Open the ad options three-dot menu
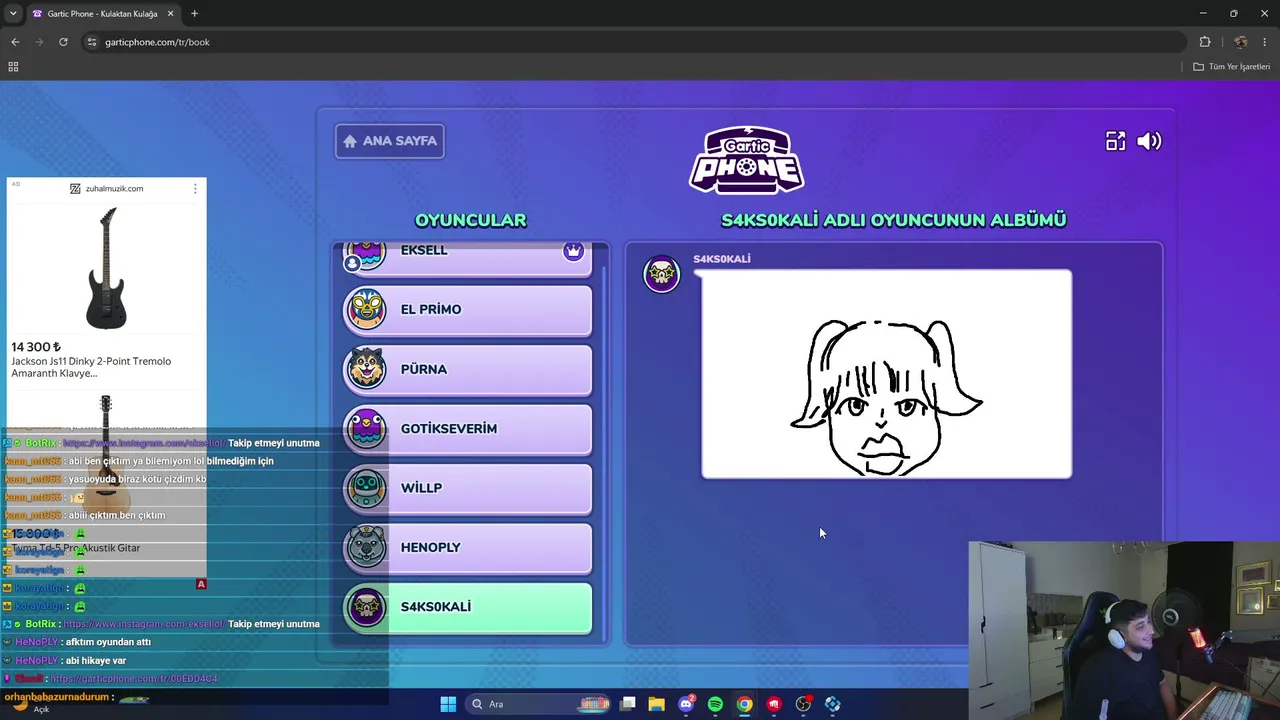The height and width of the screenshot is (720, 1280). 195,188
